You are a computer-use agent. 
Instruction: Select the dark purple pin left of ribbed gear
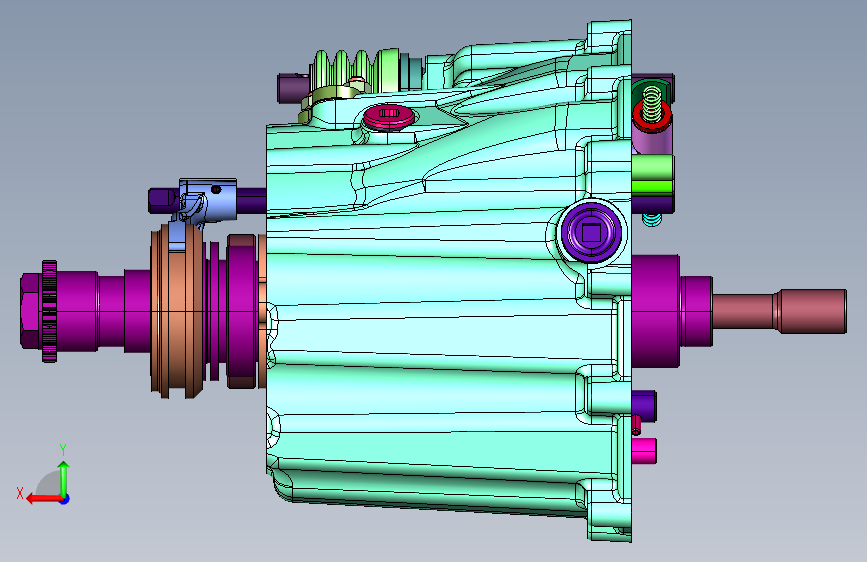(x=292, y=89)
